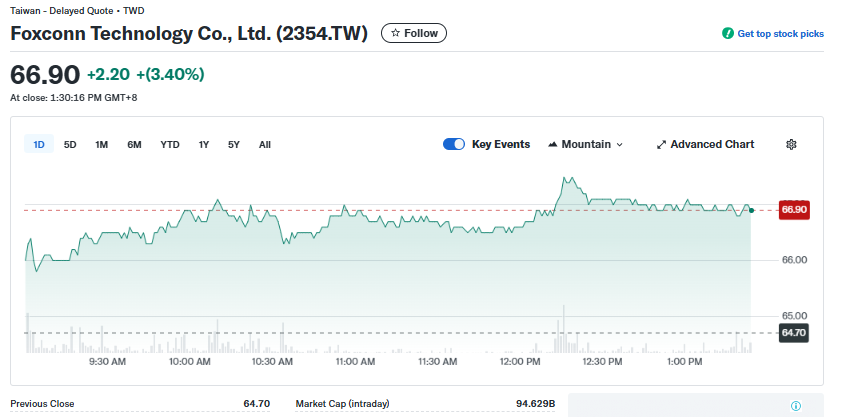Open chart settings with the gear icon
This screenshot has height=417, width=843.
(x=791, y=144)
